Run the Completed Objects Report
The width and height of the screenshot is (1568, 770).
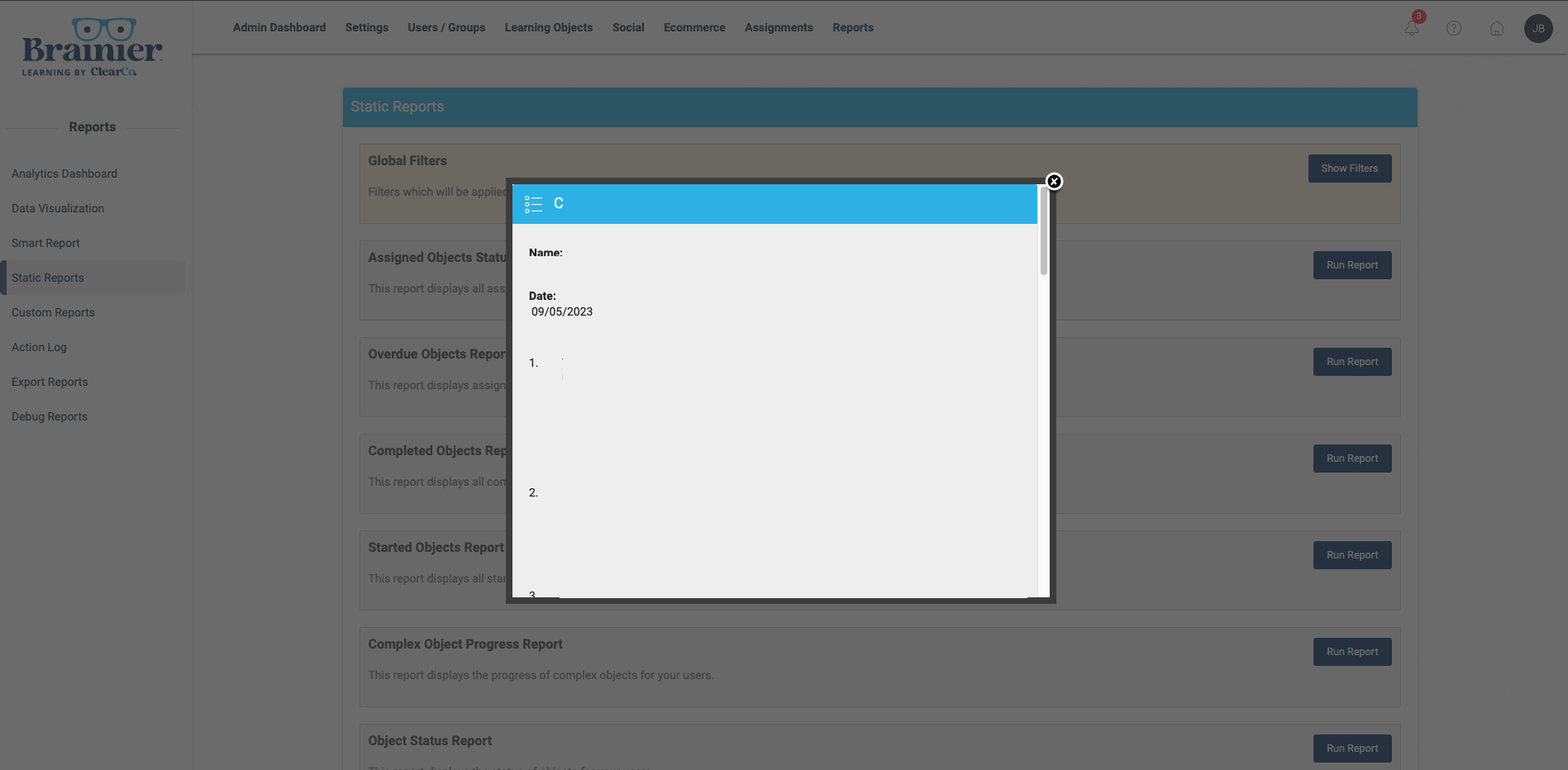1352,459
